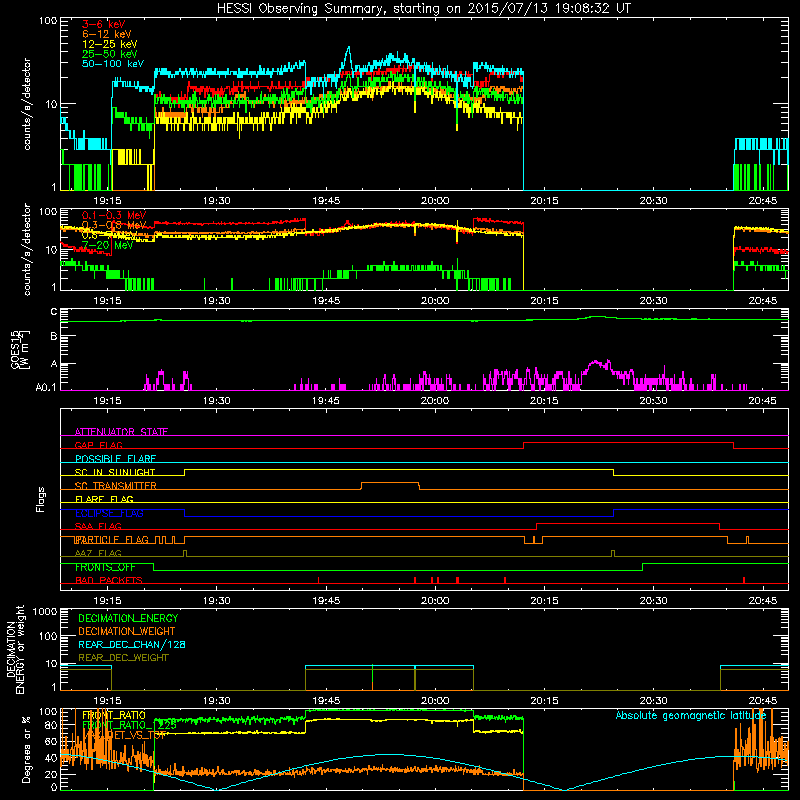This screenshot has height=800, width=800.
Task: Click the 0.3-0.8 MeV legend entry
Action: (x=114, y=225)
